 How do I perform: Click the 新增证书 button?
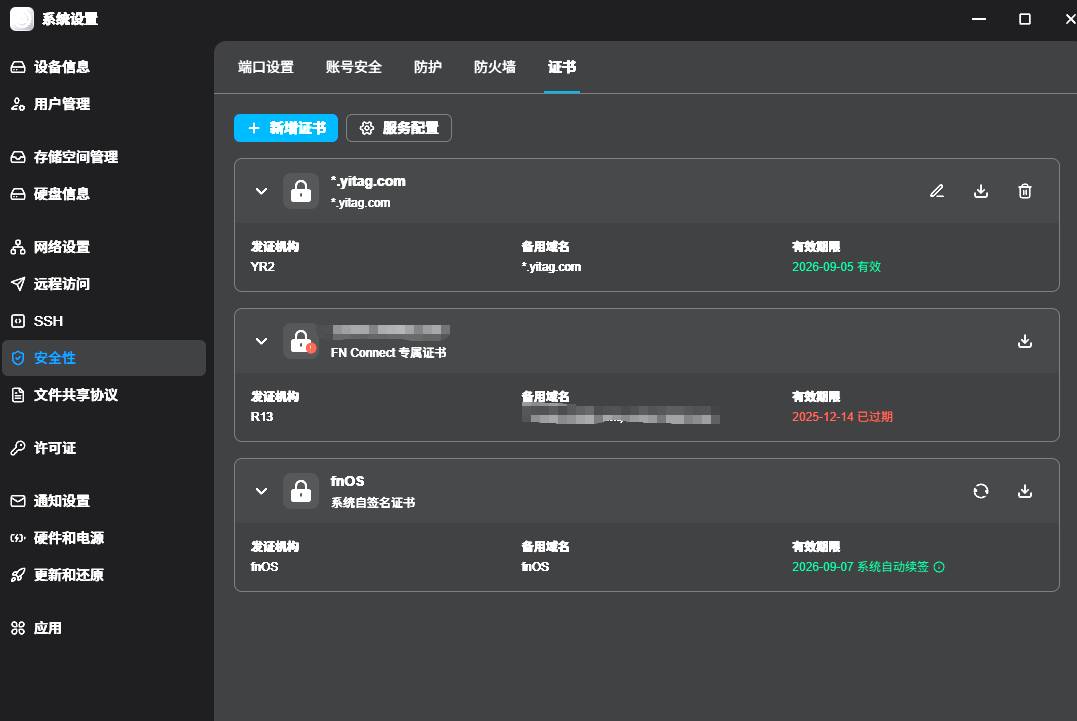(x=286, y=128)
